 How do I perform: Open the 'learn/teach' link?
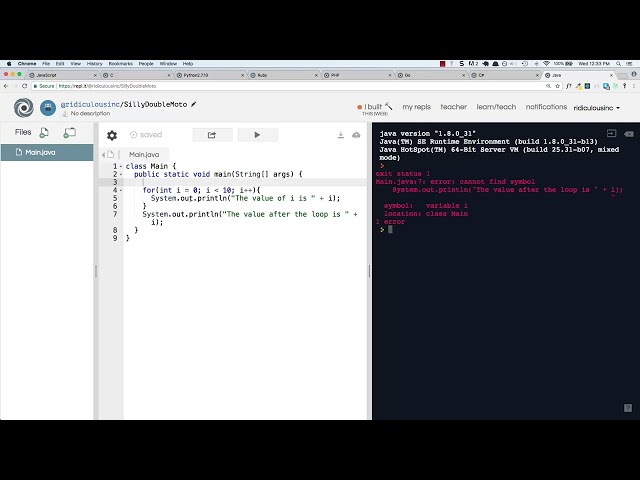pos(496,107)
